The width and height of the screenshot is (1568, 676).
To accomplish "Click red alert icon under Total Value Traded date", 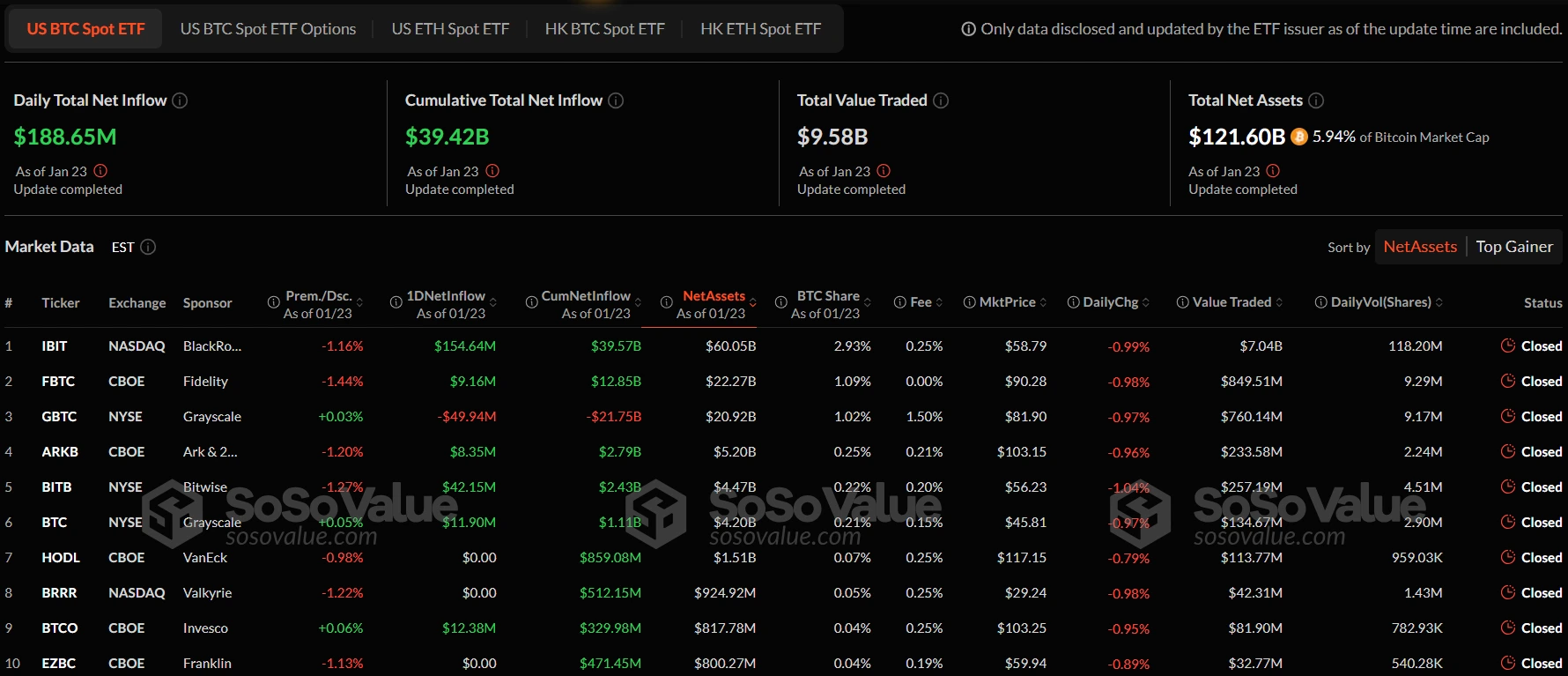I will (x=884, y=171).
